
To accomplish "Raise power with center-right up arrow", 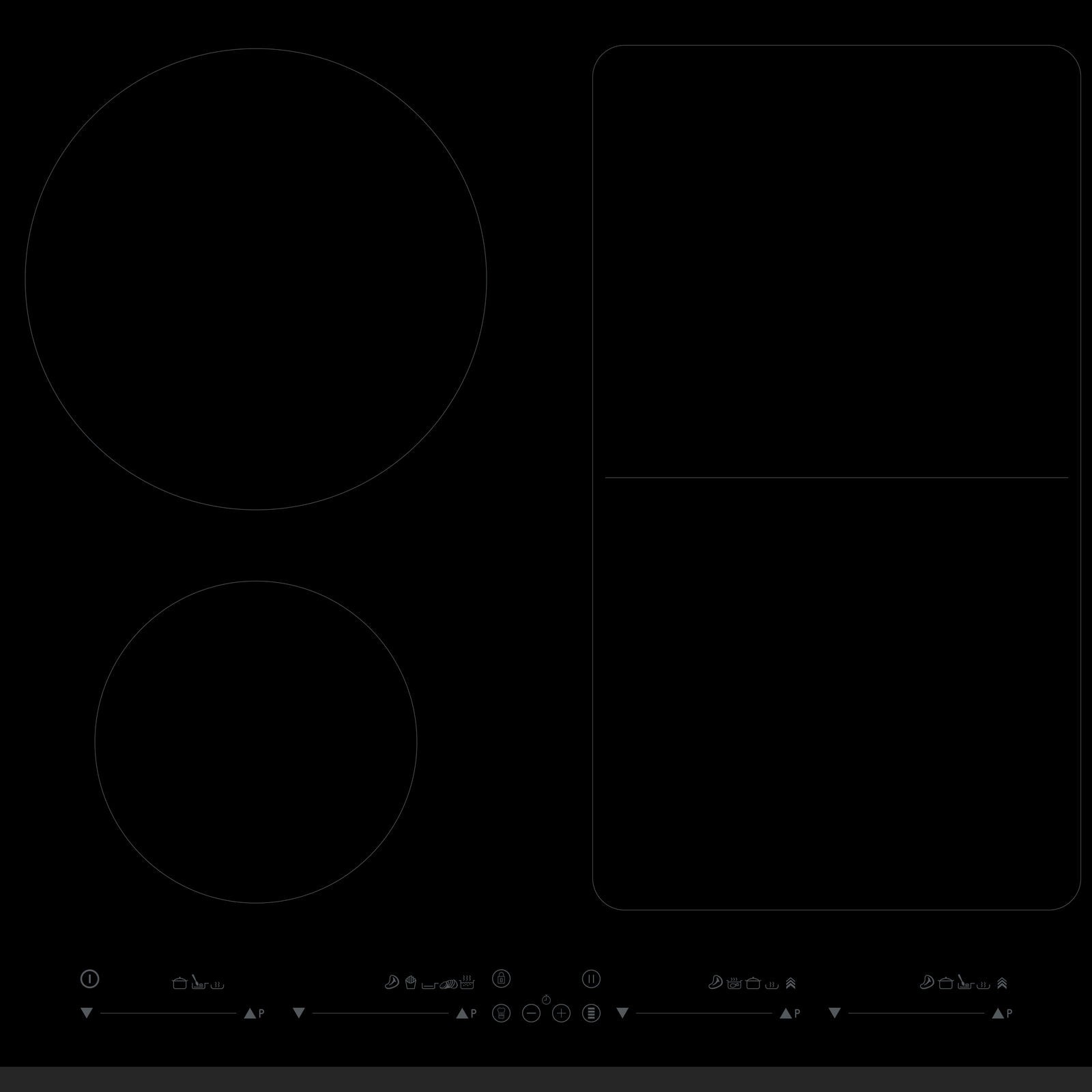I will coord(786,1014).
